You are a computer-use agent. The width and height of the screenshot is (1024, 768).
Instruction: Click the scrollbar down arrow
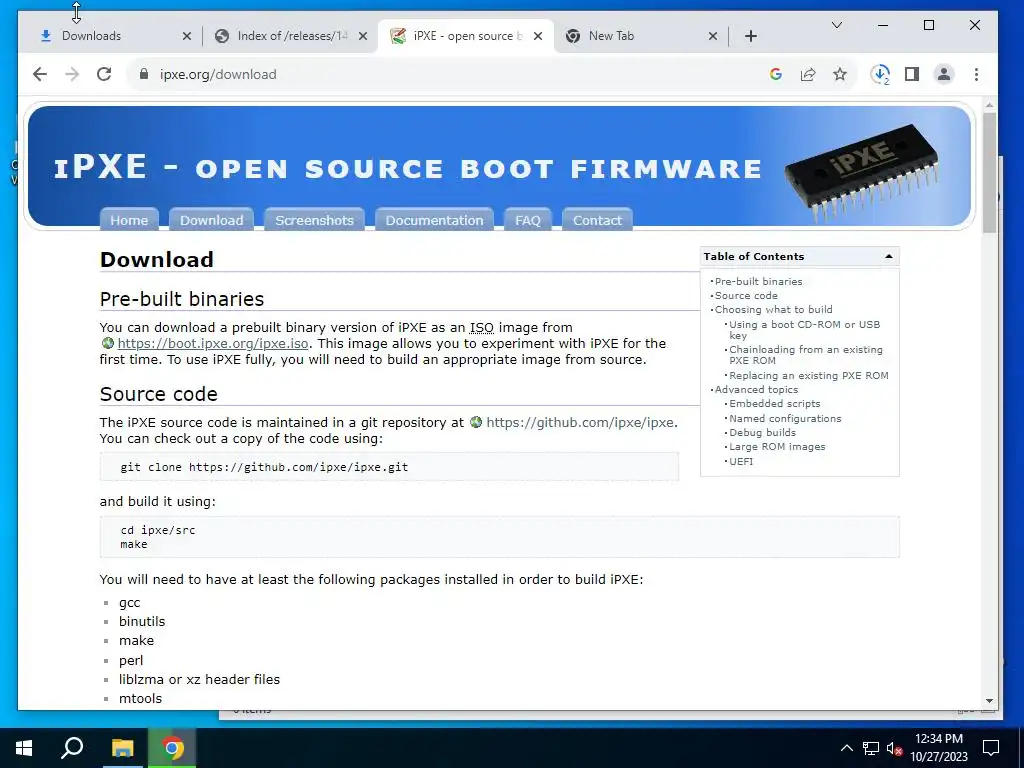tap(989, 701)
